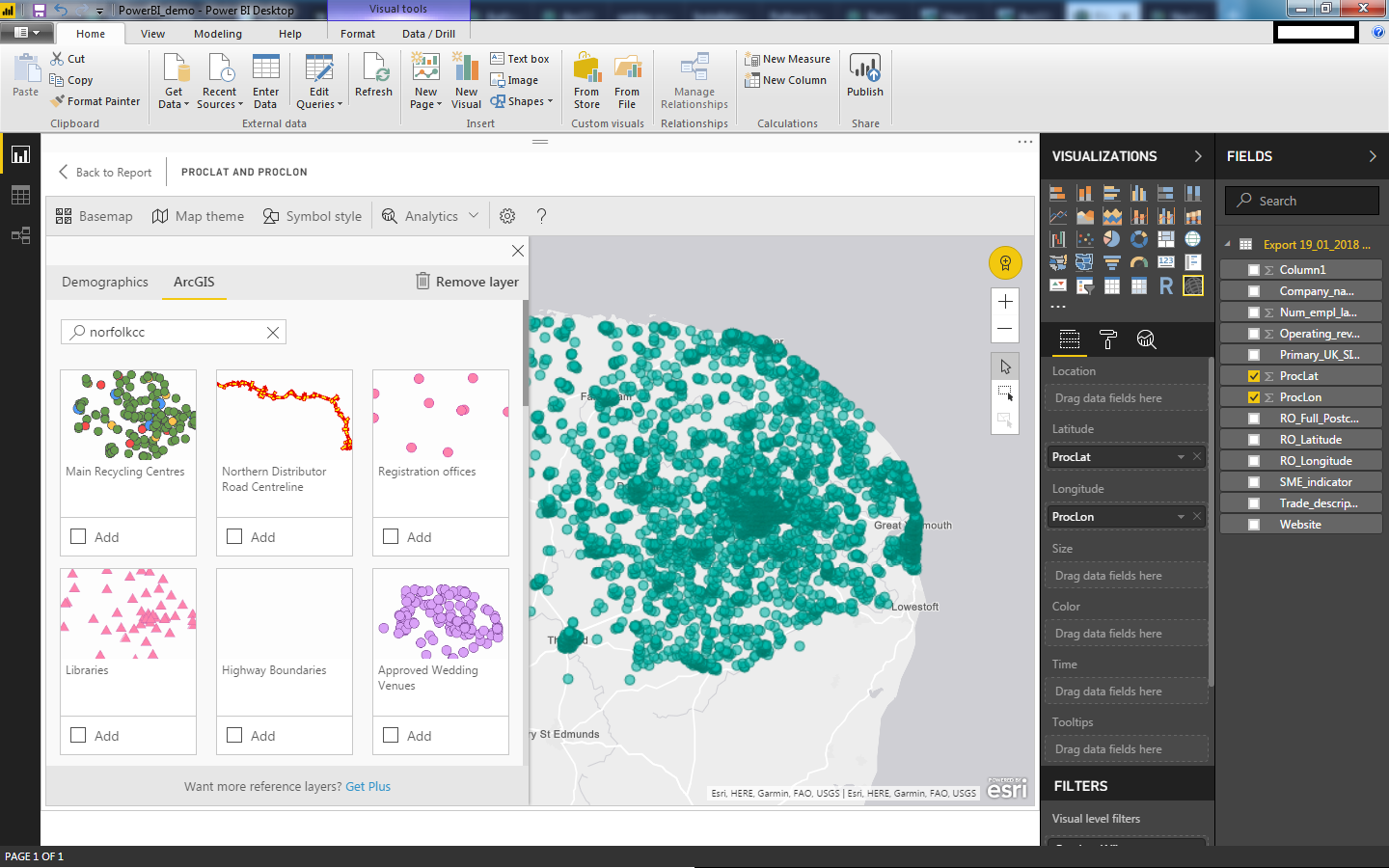
Task: Open the Edit Queries dropdown
Action: coord(319,81)
